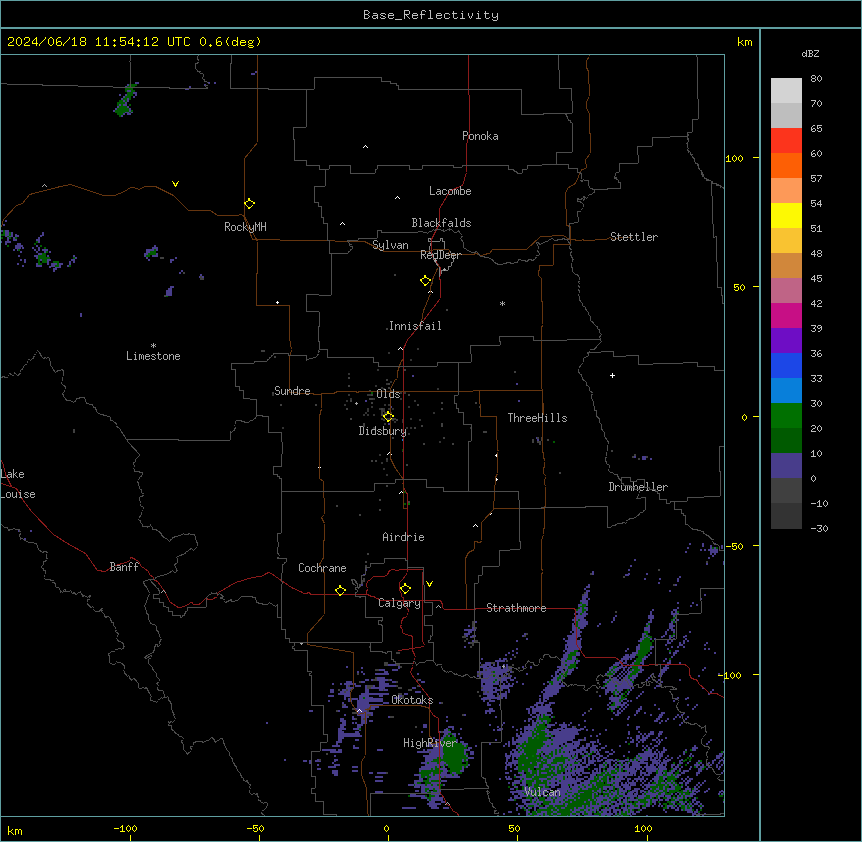This screenshot has width=862, height=842.
Task: Click the yellow V marker east of Calgary diamond
Action: click(429, 584)
